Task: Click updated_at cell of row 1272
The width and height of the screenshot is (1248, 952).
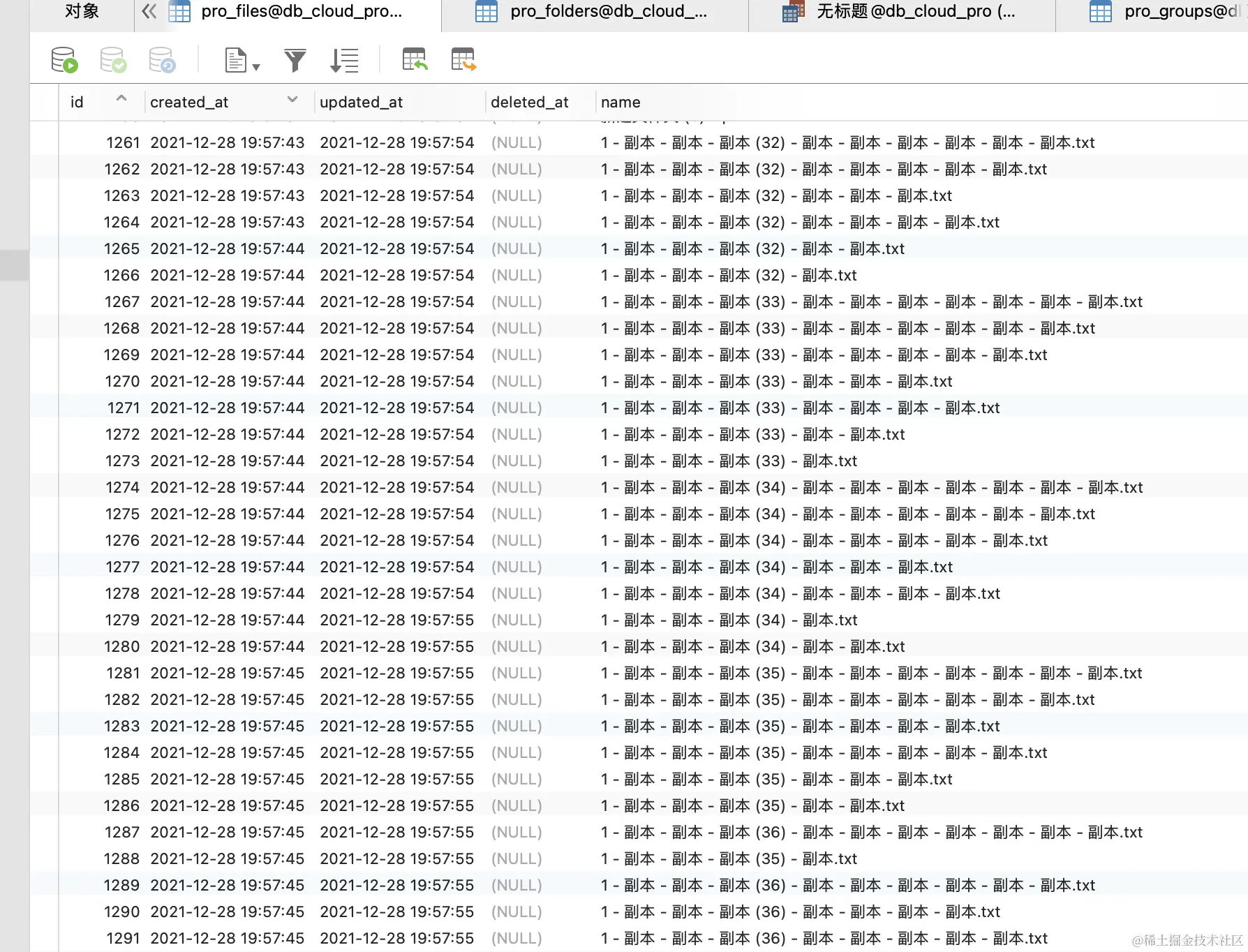Action: pos(397,434)
